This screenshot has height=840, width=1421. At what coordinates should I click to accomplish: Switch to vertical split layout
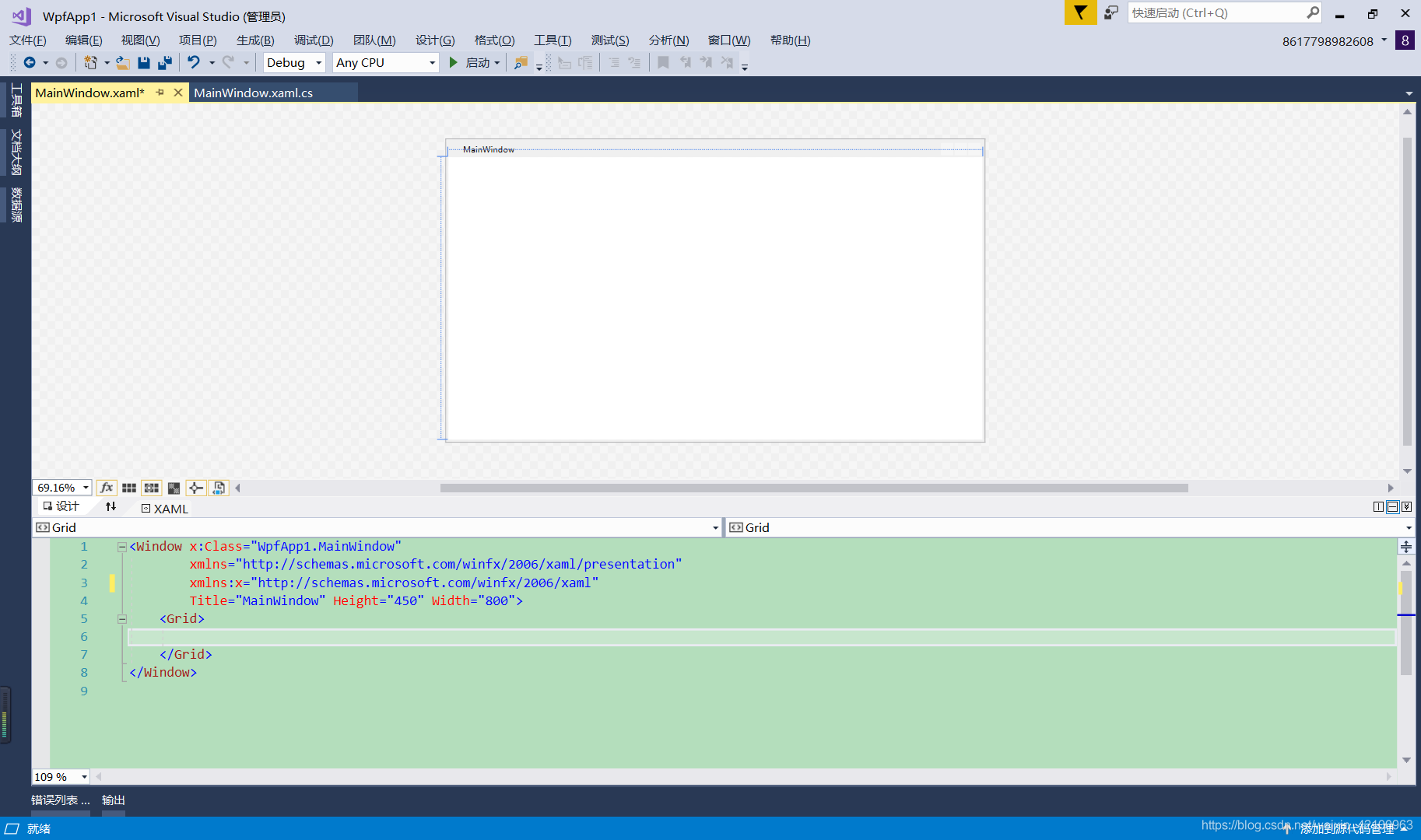click(x=1378, y=507)
